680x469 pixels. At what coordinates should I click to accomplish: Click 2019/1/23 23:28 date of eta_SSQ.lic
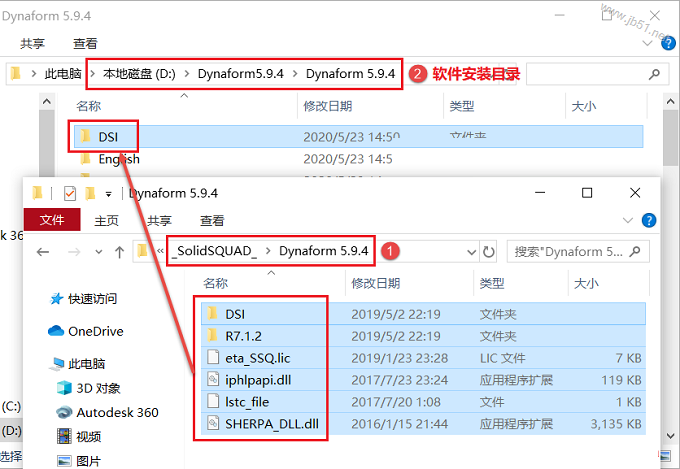[399, 358]
